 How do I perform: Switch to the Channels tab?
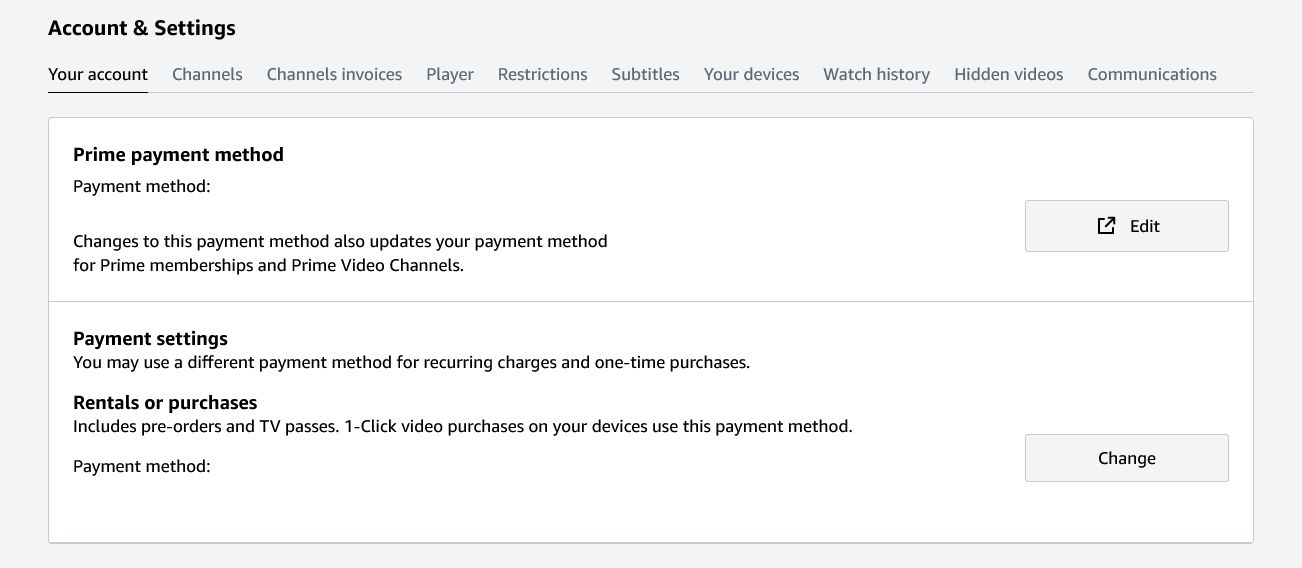click(207, 74)
